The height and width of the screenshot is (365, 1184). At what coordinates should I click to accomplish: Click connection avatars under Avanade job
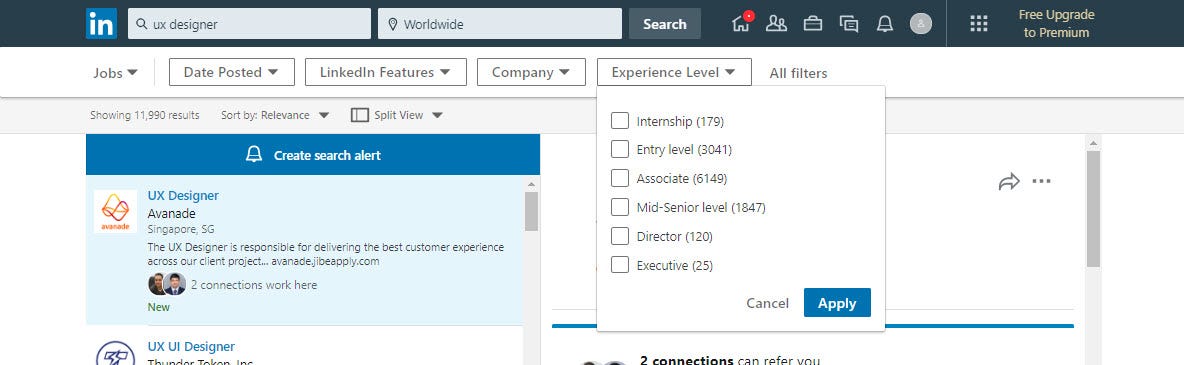coord(167,284)
